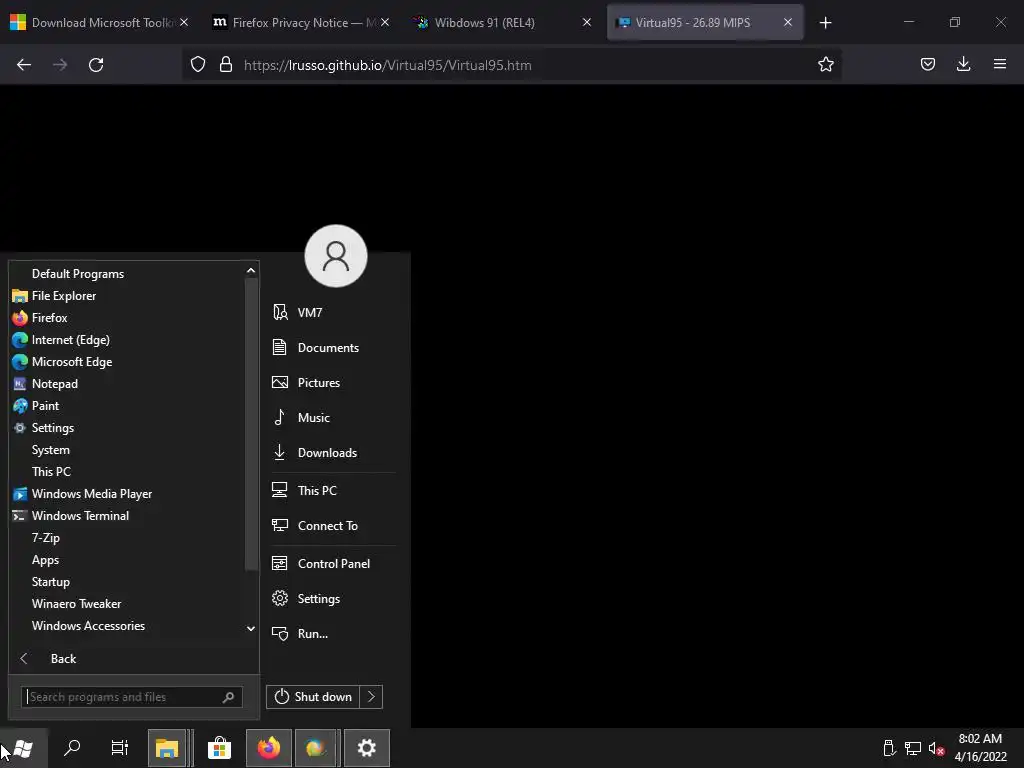Open a new Firefox tab
Image resolution: width=1024 pixels, height=768 pixels.
[825, 23]
